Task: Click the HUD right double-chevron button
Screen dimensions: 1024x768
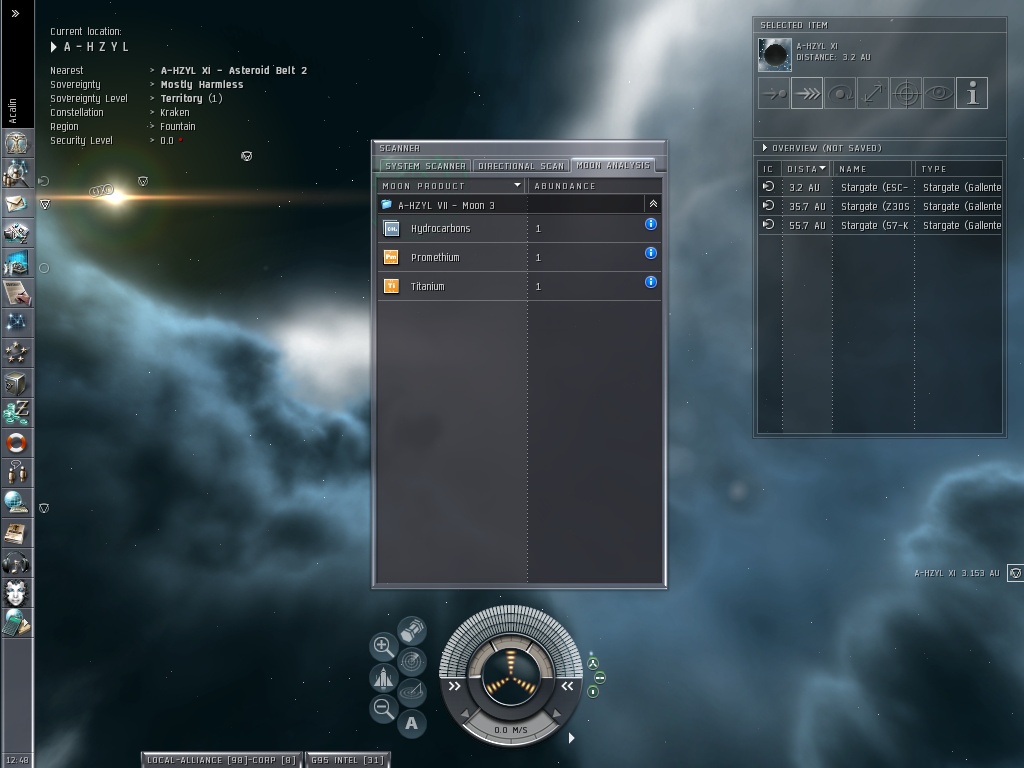Action: [x=567, y=686]
